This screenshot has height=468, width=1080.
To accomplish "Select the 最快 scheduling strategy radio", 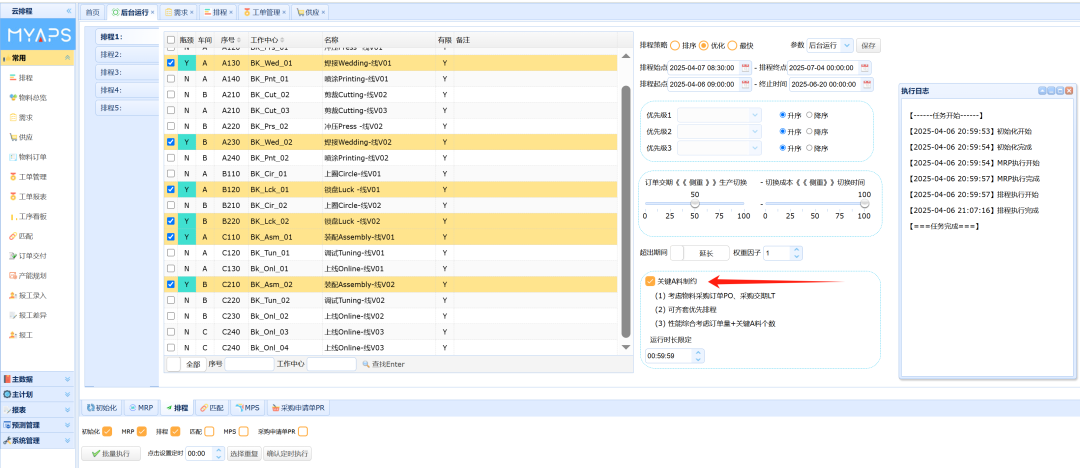I will pyautogui.click(x=733, y=45).
